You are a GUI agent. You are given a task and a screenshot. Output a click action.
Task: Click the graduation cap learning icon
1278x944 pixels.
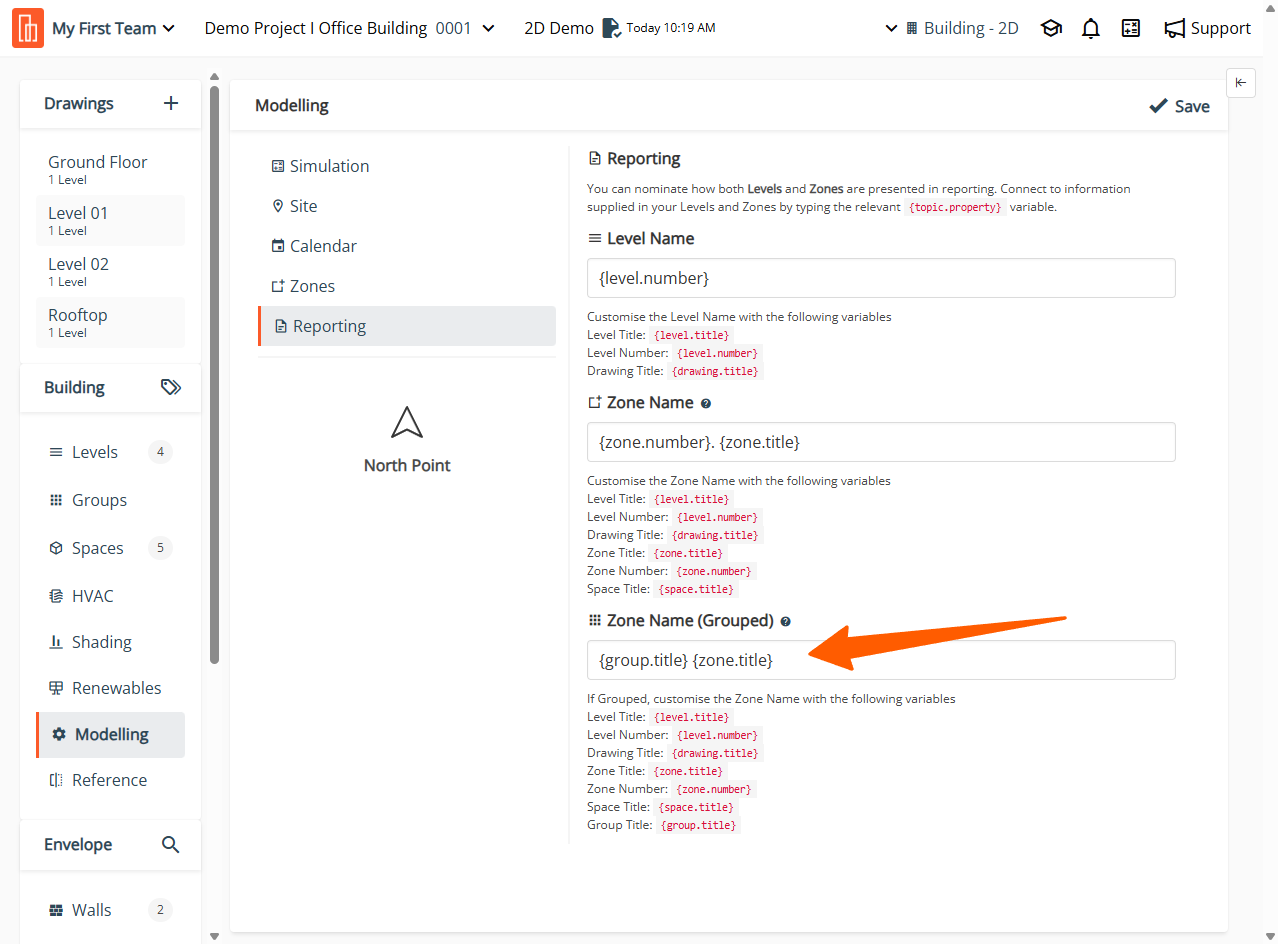tap(1051, 29)
